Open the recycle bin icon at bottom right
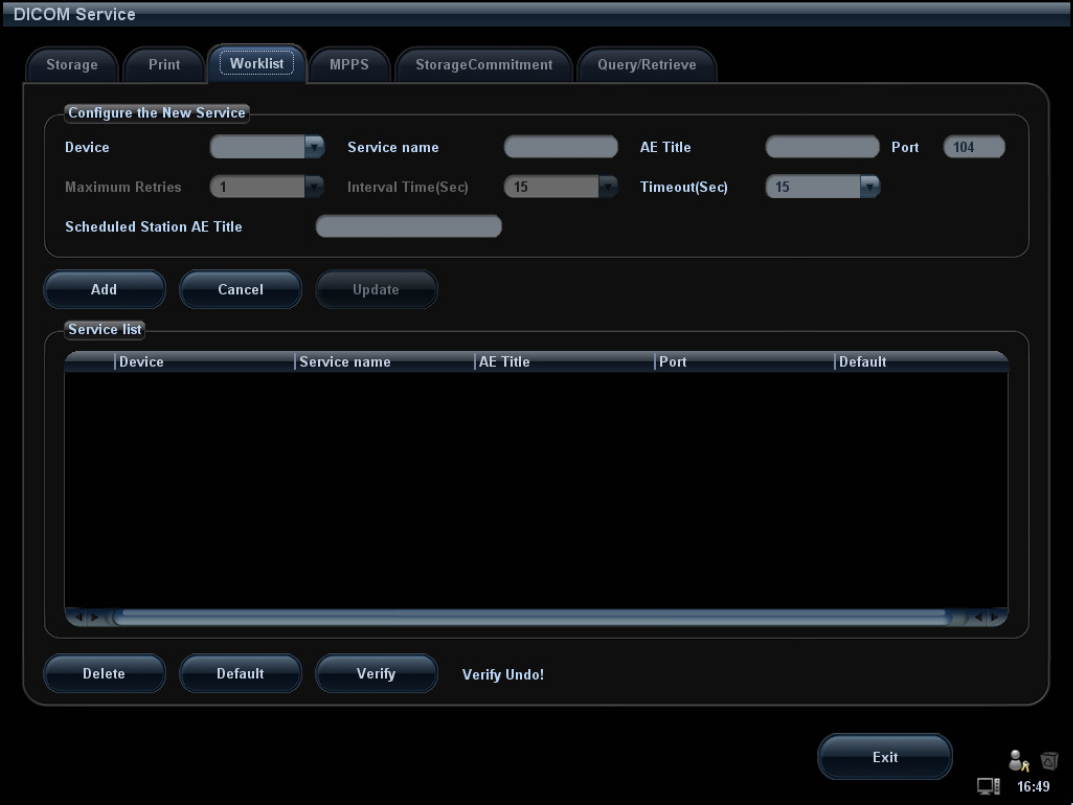 (1049, 761)
